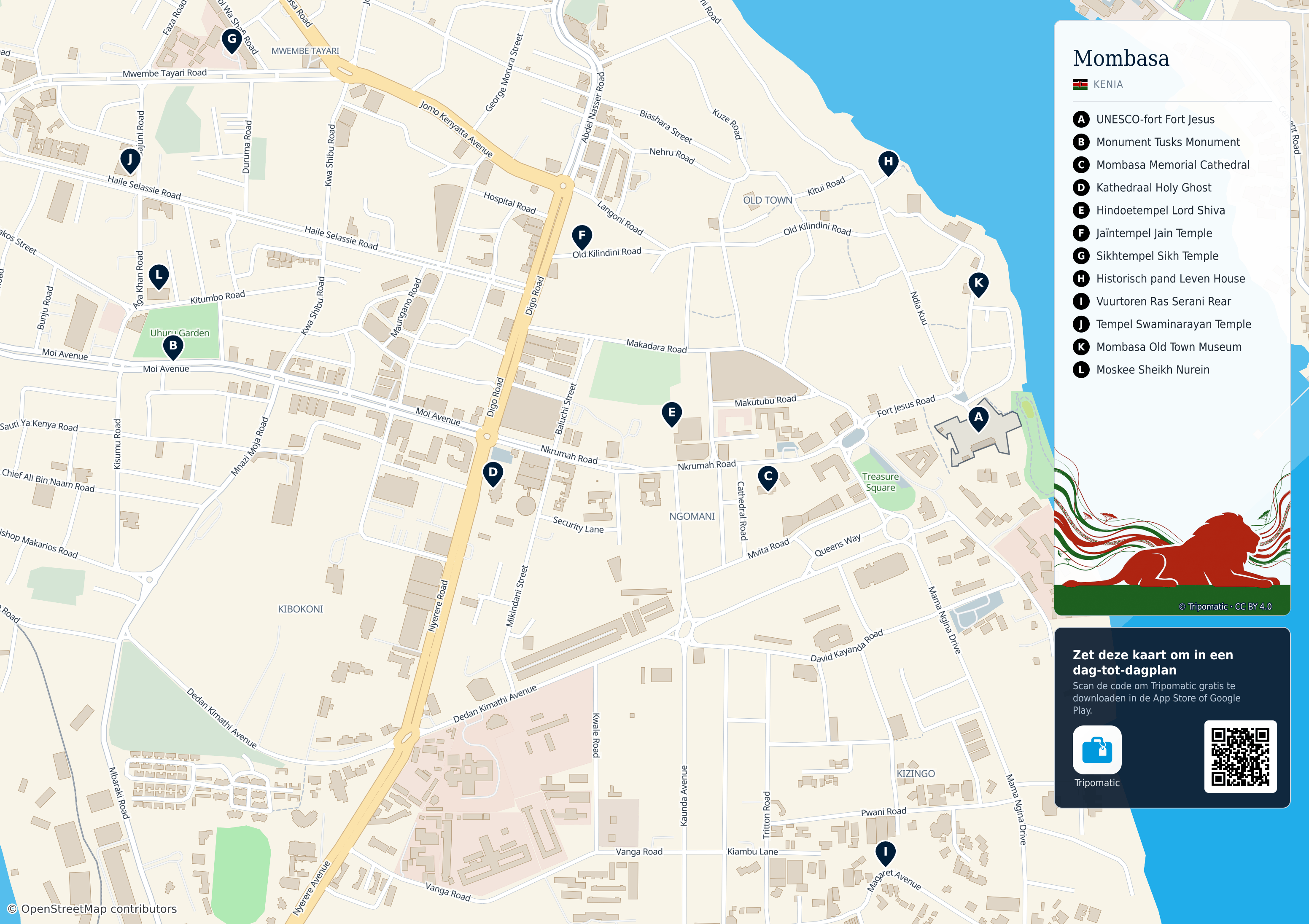Click the Tripomatic suitcase app icon
Viewport: 1309px width, 924px height.
pos(1097,749)
